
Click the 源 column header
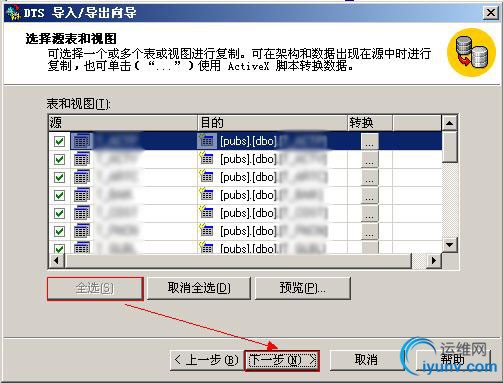point(123,123)
